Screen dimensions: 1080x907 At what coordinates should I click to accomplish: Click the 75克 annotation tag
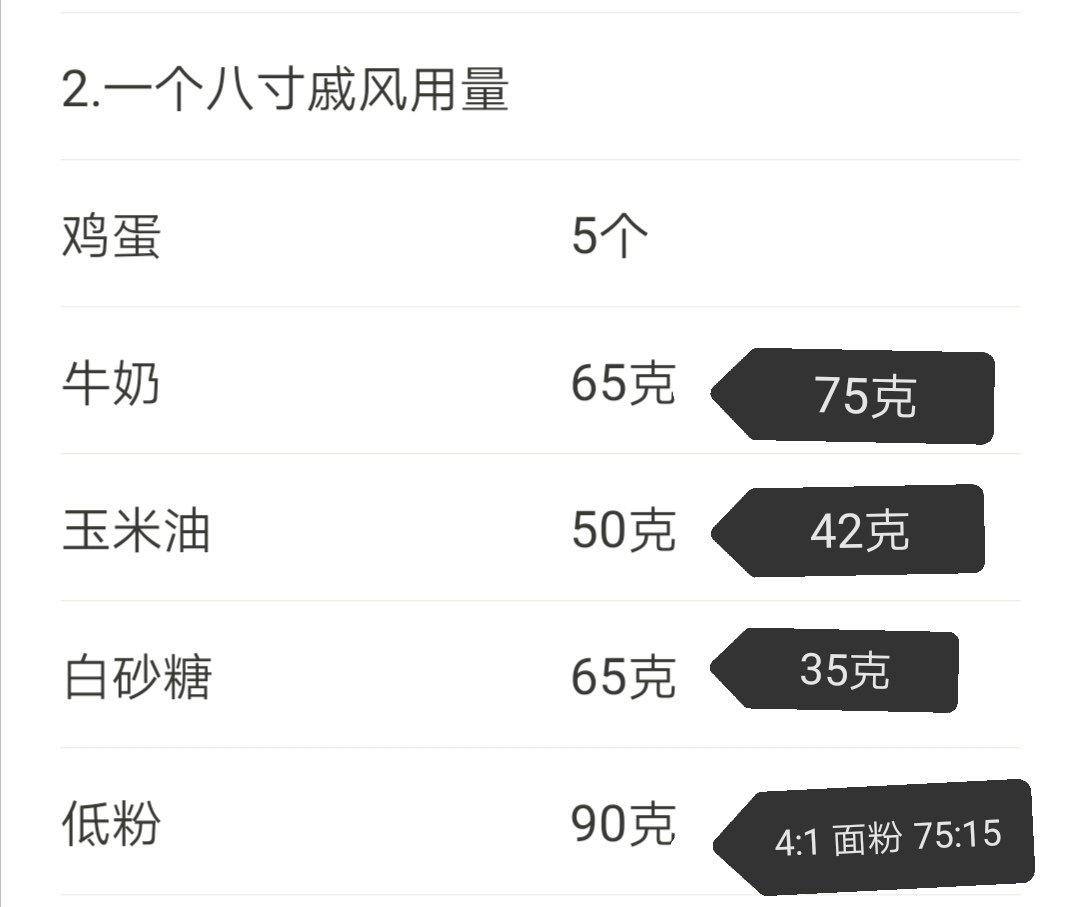[853, 396]
